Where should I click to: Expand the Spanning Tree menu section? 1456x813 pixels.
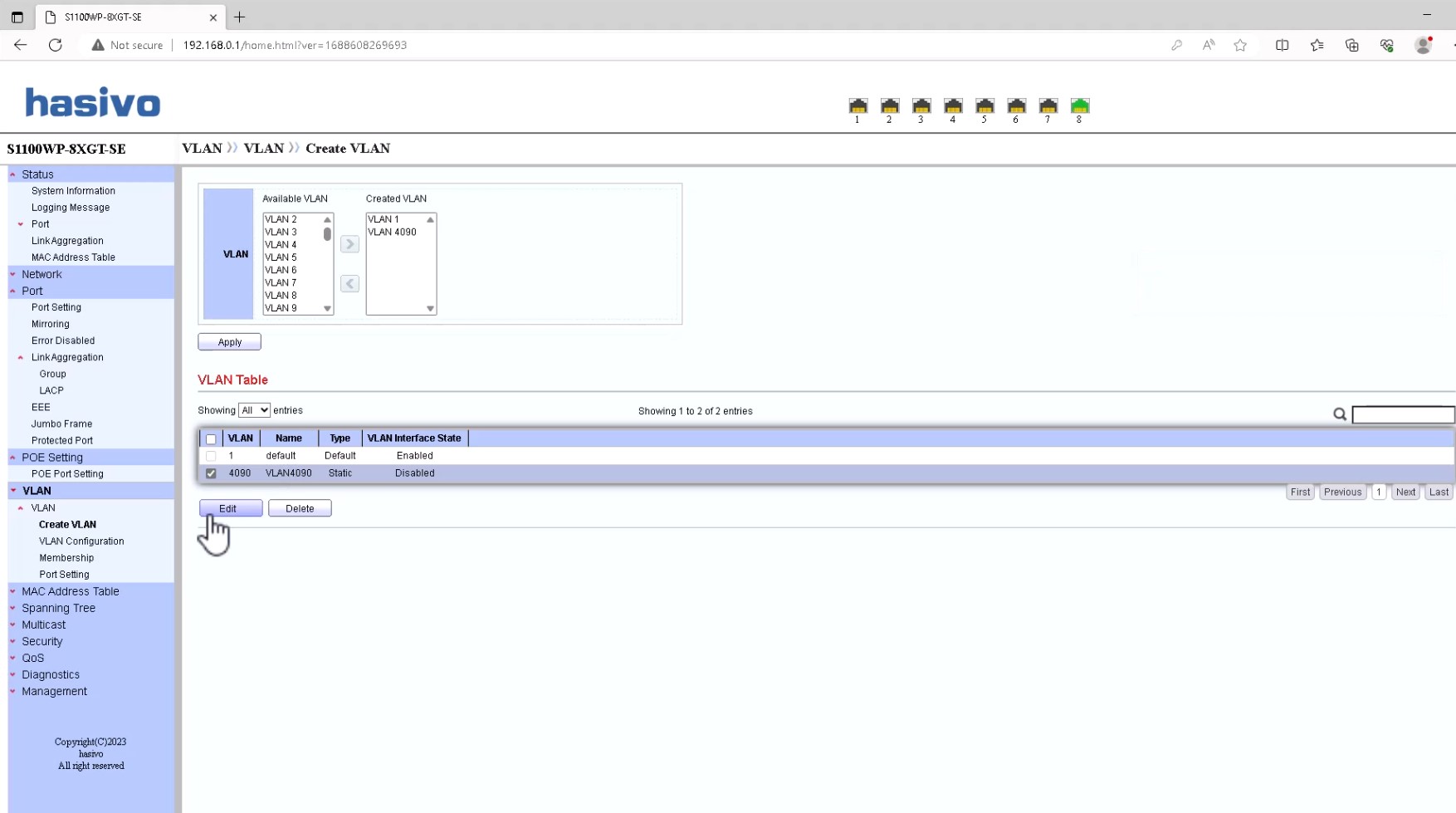[58, 608]
